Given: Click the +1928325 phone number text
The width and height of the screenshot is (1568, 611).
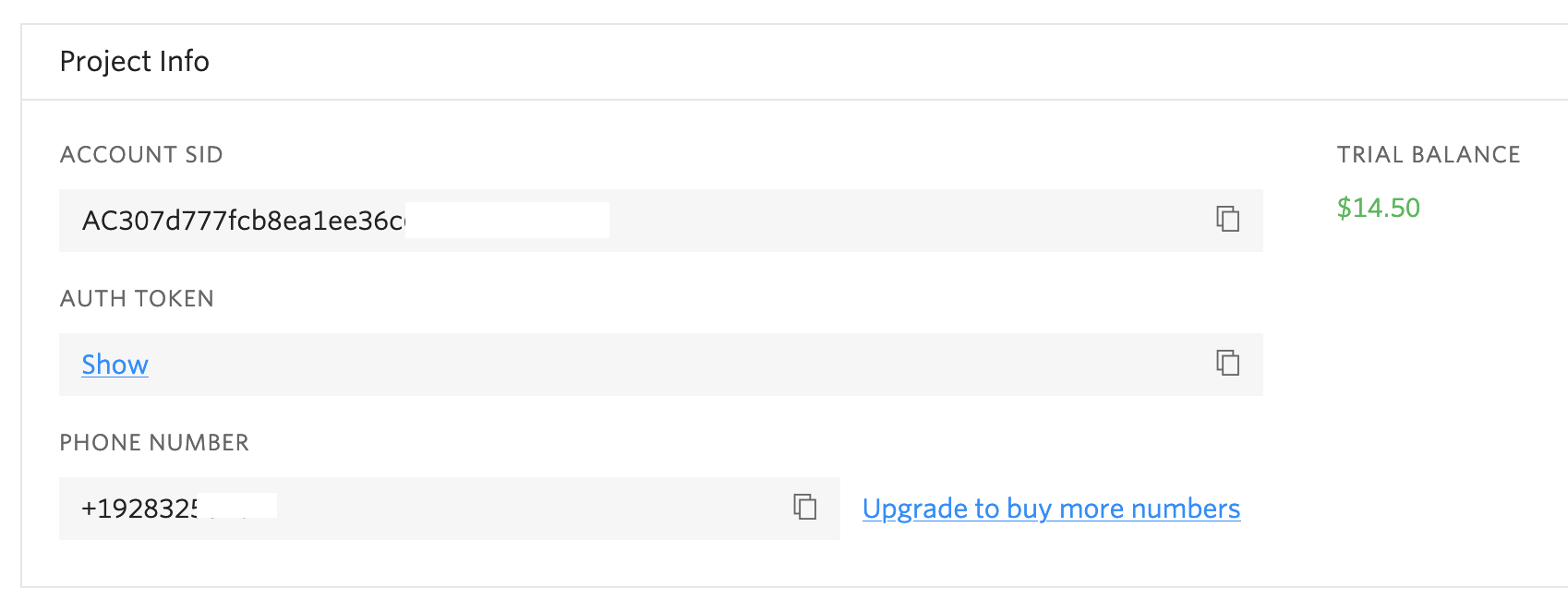Looking at the screenshot, I should pos(139,509).
